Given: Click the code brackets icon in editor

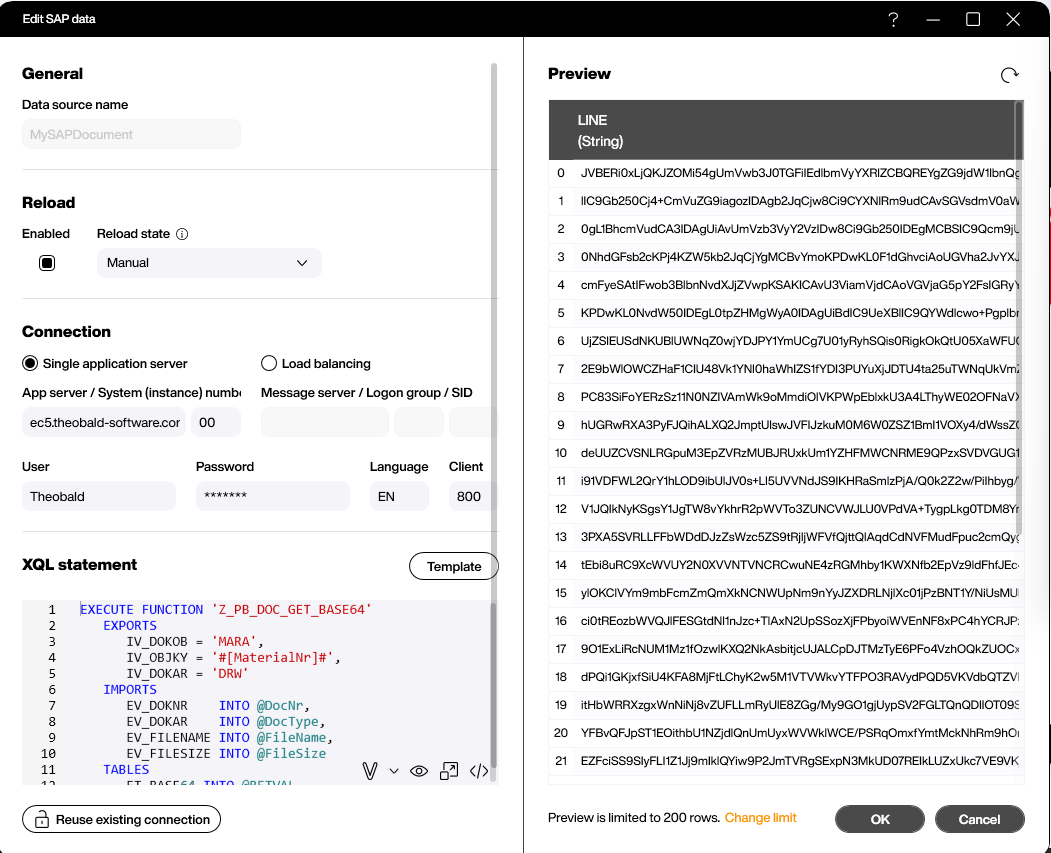Looking at the screenshot, I should (x=479, y=771).
